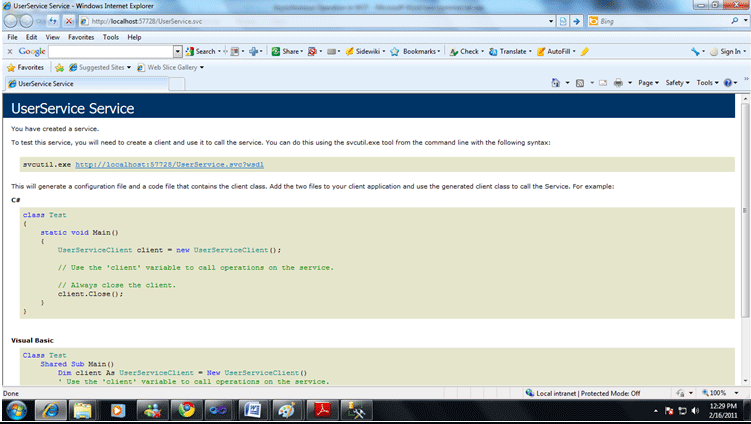This screenshot has width=751, height=424.
Task: Open the command bar Tools dropdown
Action: tap(707, 83)
